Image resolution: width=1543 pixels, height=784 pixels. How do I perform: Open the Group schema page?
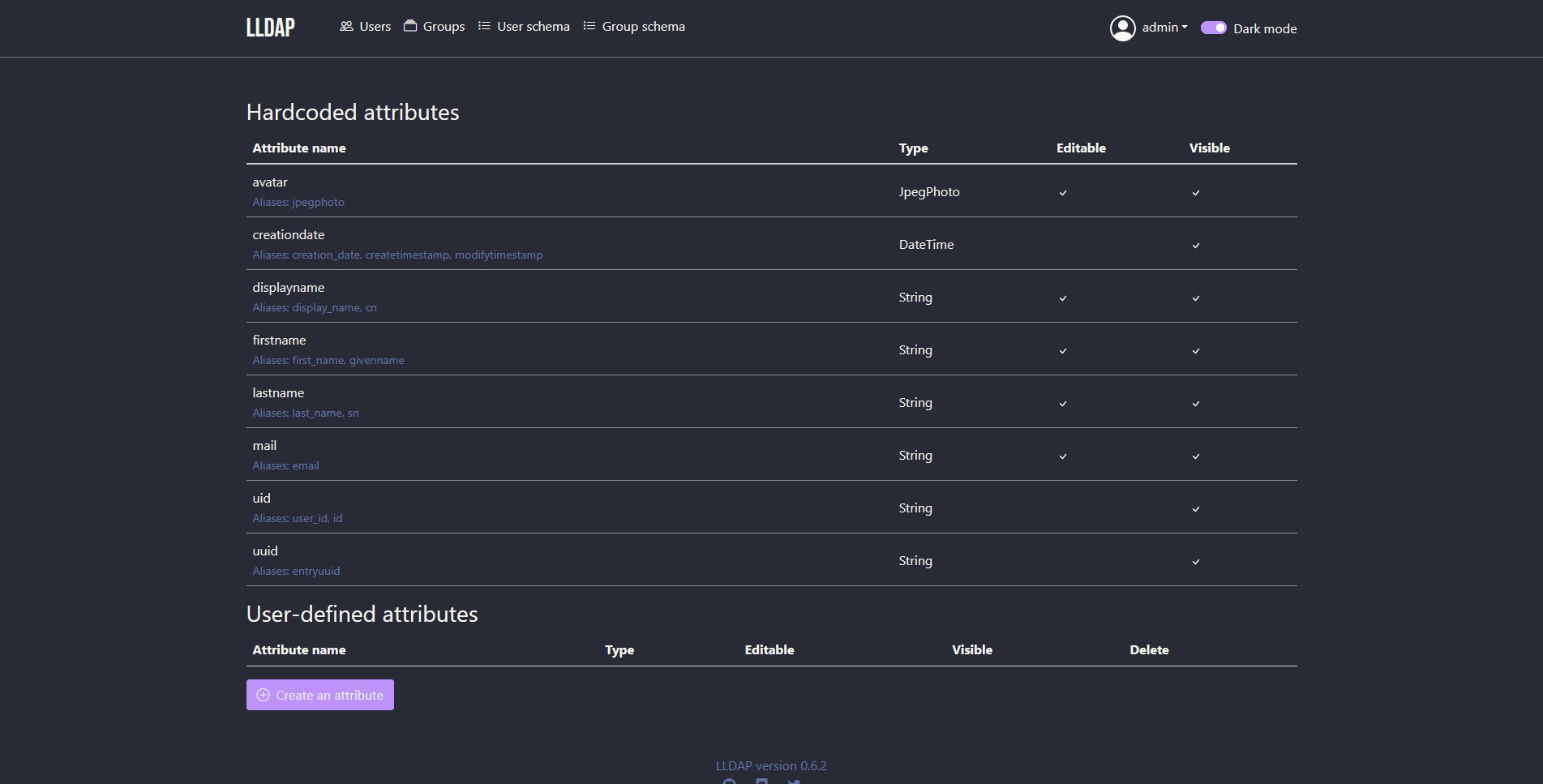coord(643,27)
